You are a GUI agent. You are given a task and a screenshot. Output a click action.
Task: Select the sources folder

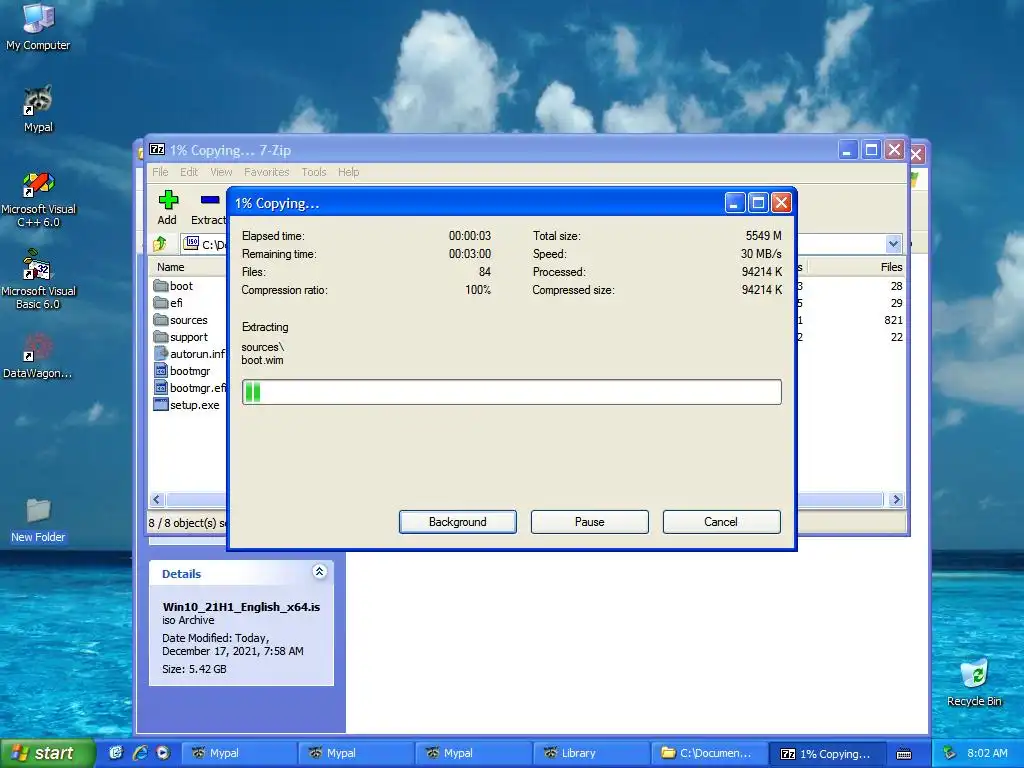tap(181, 320)
